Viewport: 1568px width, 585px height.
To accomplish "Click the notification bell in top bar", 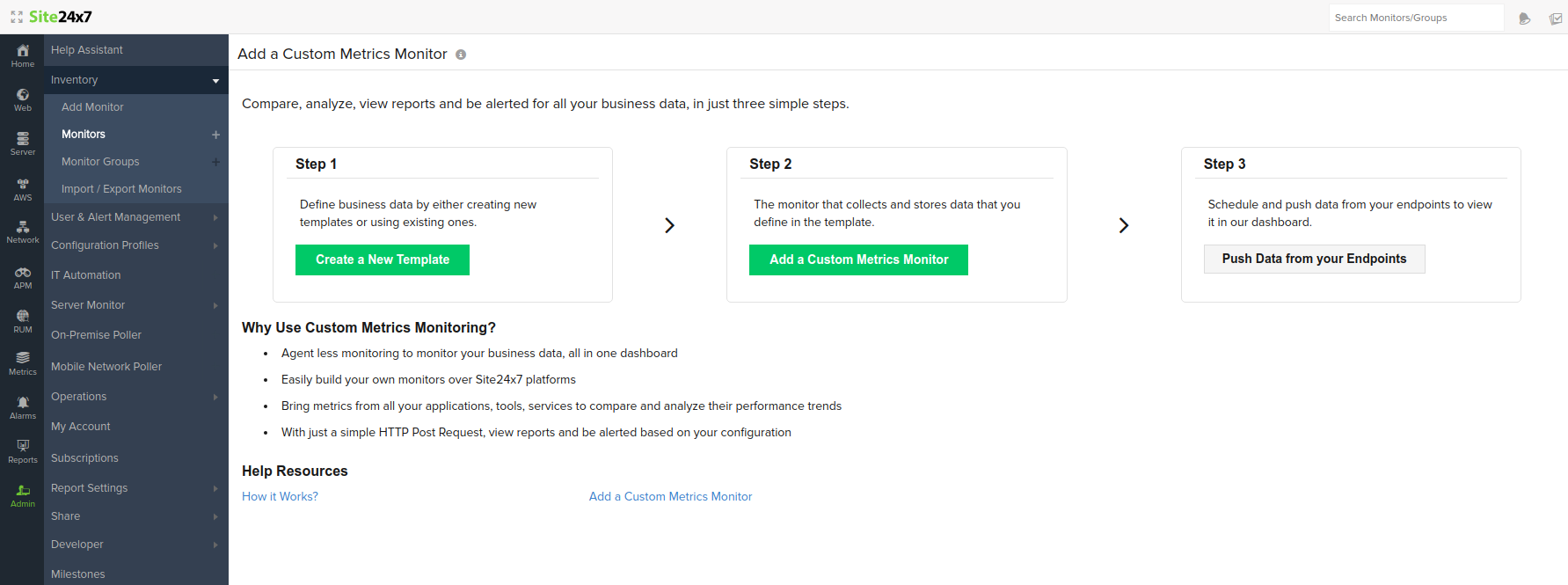I will coord(1525,18).
